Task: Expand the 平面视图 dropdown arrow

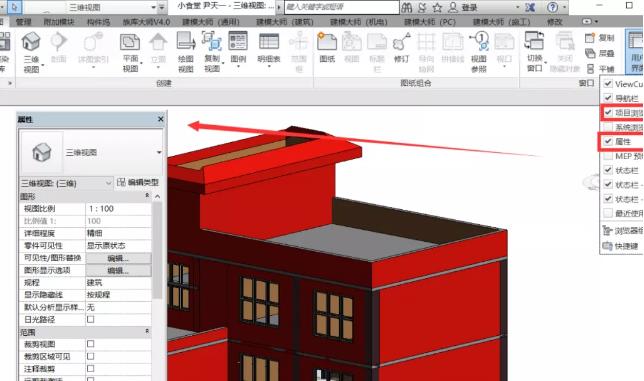Action: click(141, 64)
